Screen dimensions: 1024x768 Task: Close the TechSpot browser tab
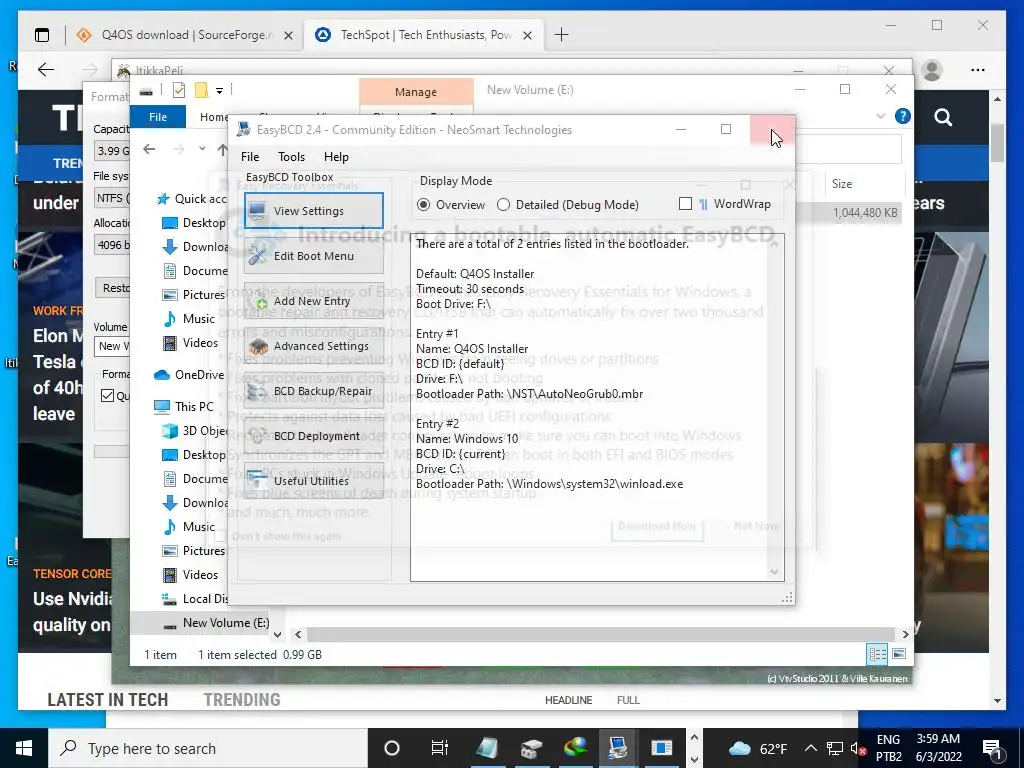[x=528, y=35]
